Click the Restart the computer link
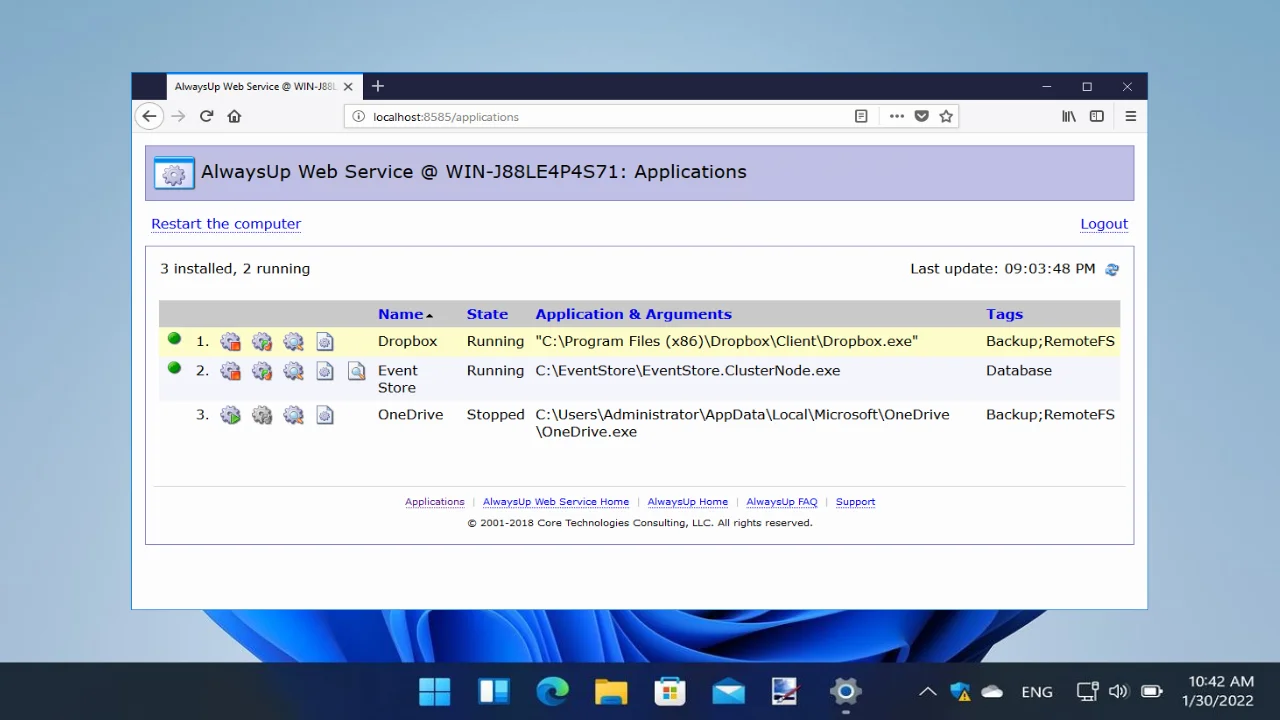The width and height of the screenshot is (1280, 720). click(226, 224)
